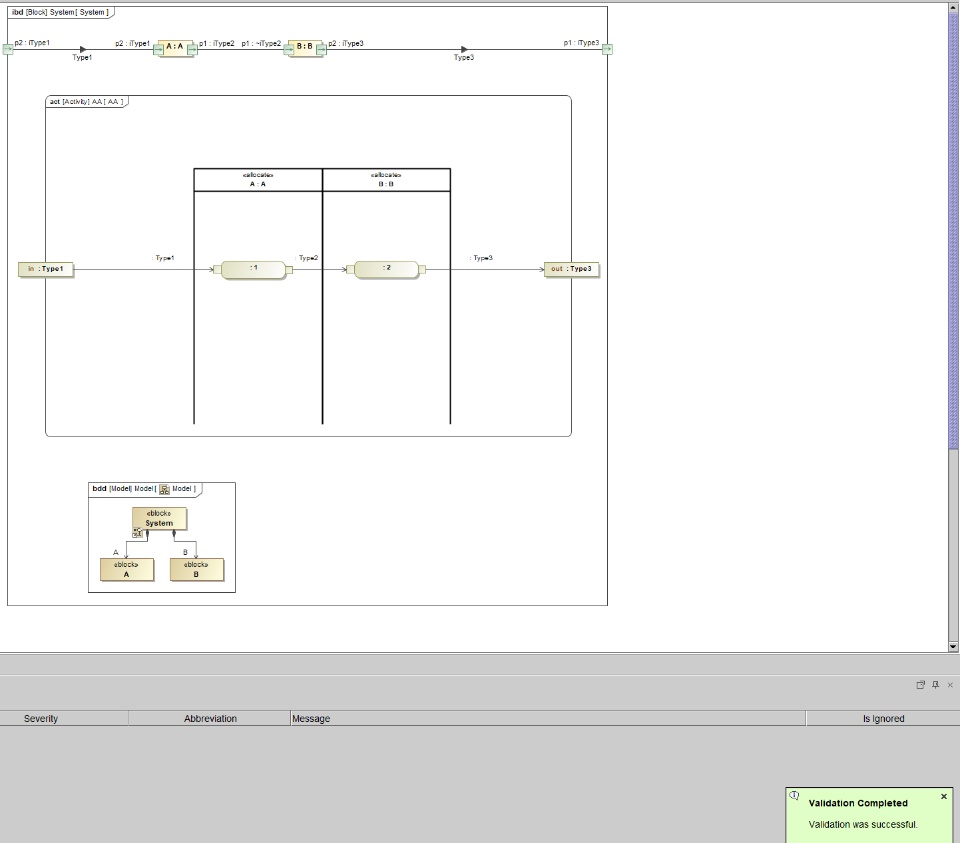The width and height of the screenshot is (960, 843).
Task: Select ': Type3' object flow label
Action: coord(481,258)
